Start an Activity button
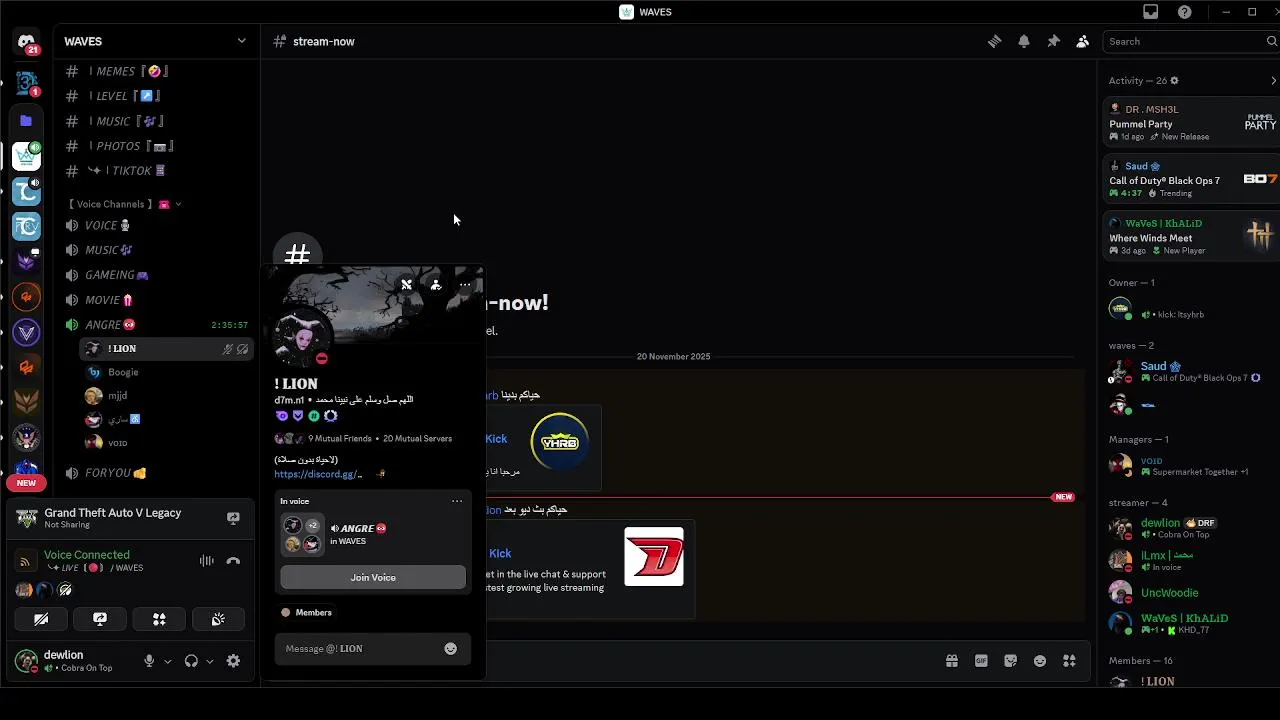Viewport: 1280px width, 720px height. 159,619
